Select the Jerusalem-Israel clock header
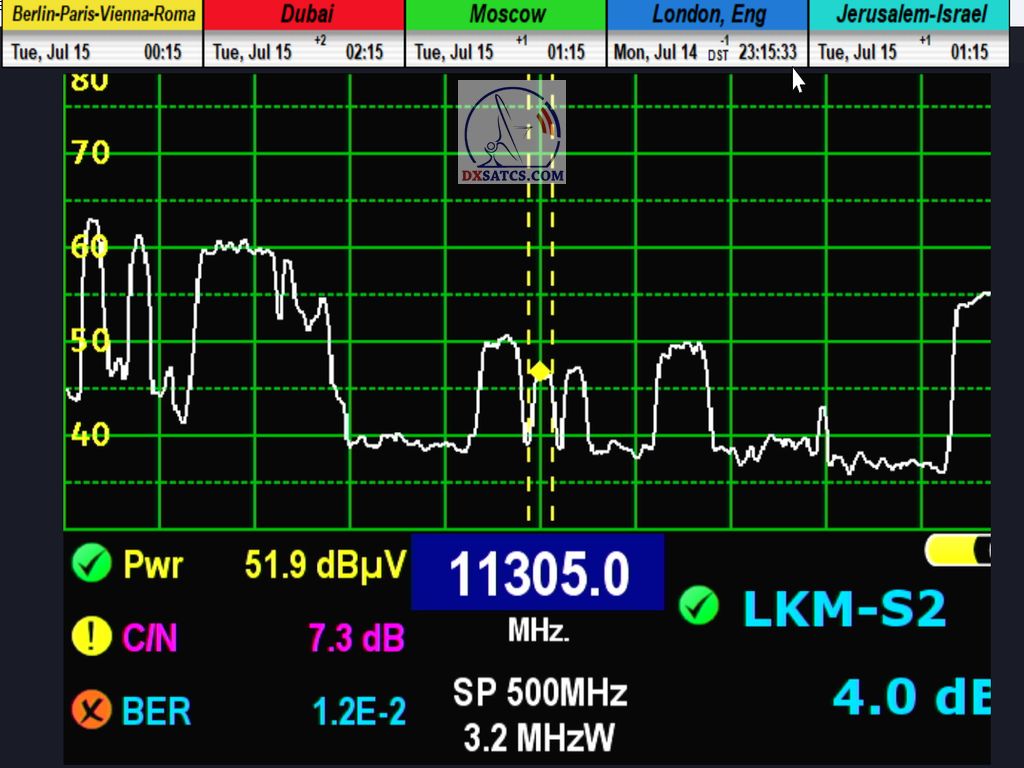 910,15
